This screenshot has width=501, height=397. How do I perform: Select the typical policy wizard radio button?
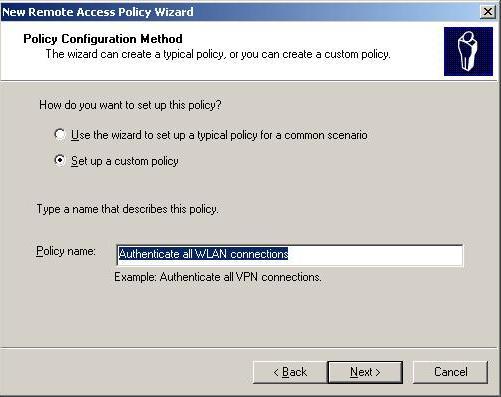pos(60,135)
